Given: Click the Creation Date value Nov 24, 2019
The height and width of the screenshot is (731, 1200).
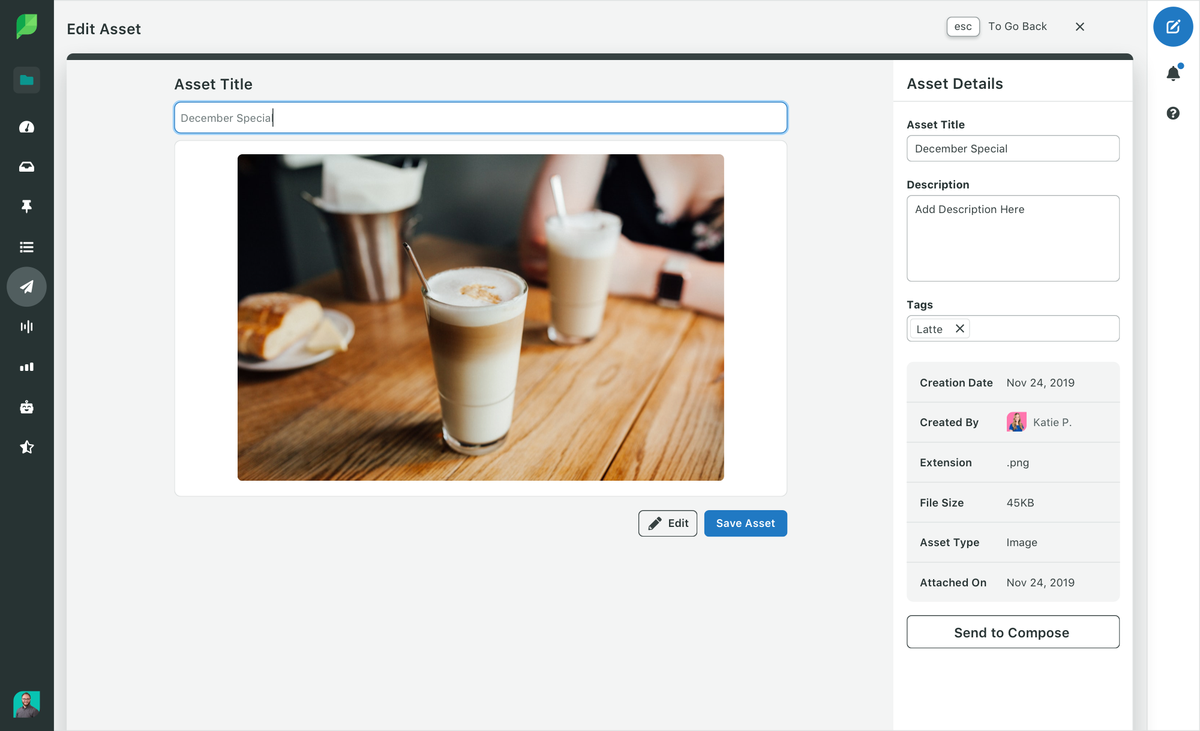Looking at the screenshot, I should point(1041,383).
